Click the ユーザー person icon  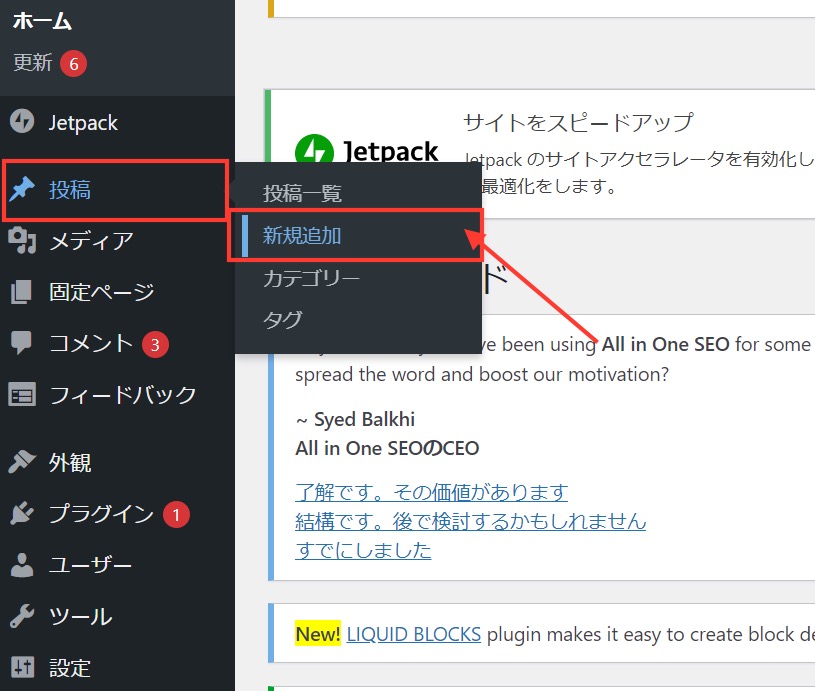tap(21, 565)
